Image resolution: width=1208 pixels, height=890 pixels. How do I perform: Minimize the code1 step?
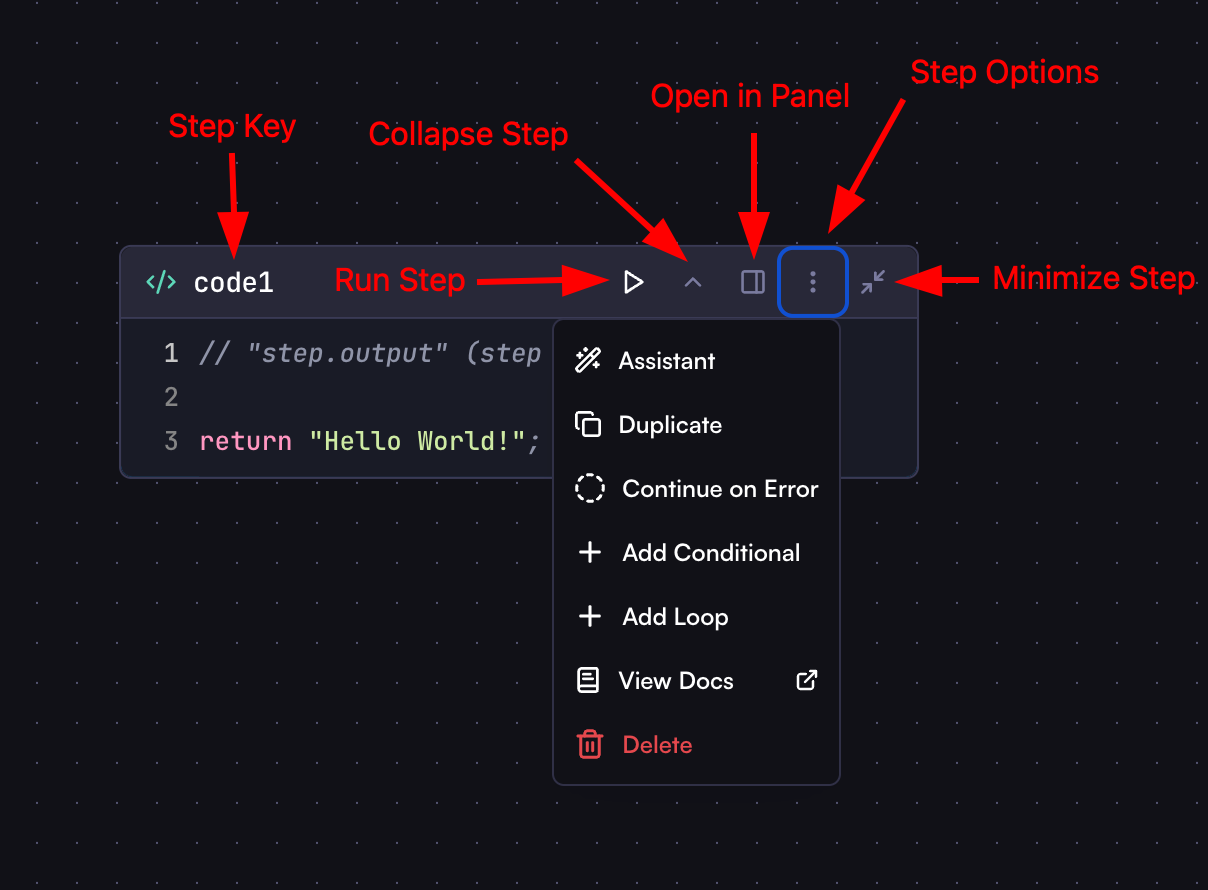[872, 281]
